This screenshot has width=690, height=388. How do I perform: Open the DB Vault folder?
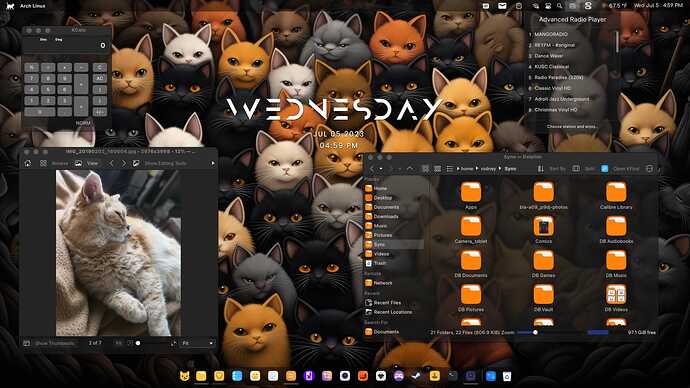point(543,298)
